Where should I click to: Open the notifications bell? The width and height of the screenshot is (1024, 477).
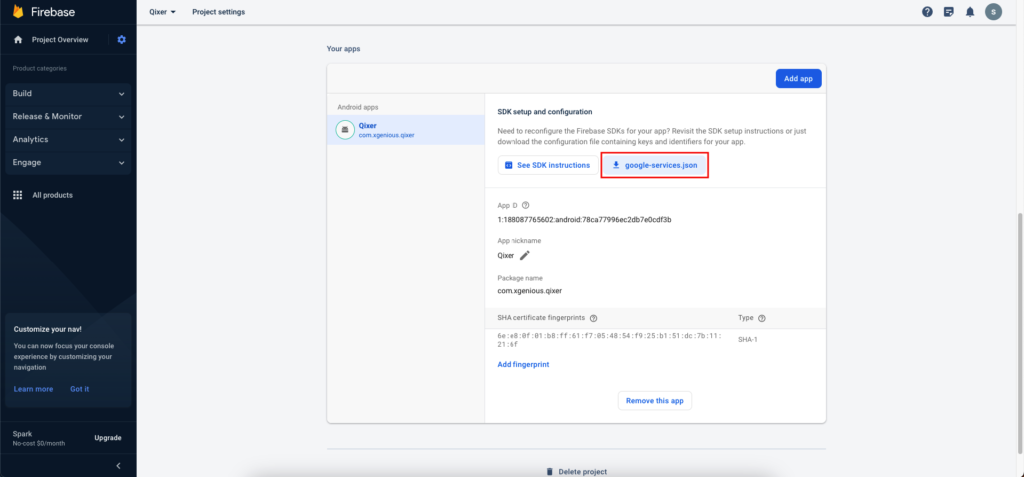[970, 12]
